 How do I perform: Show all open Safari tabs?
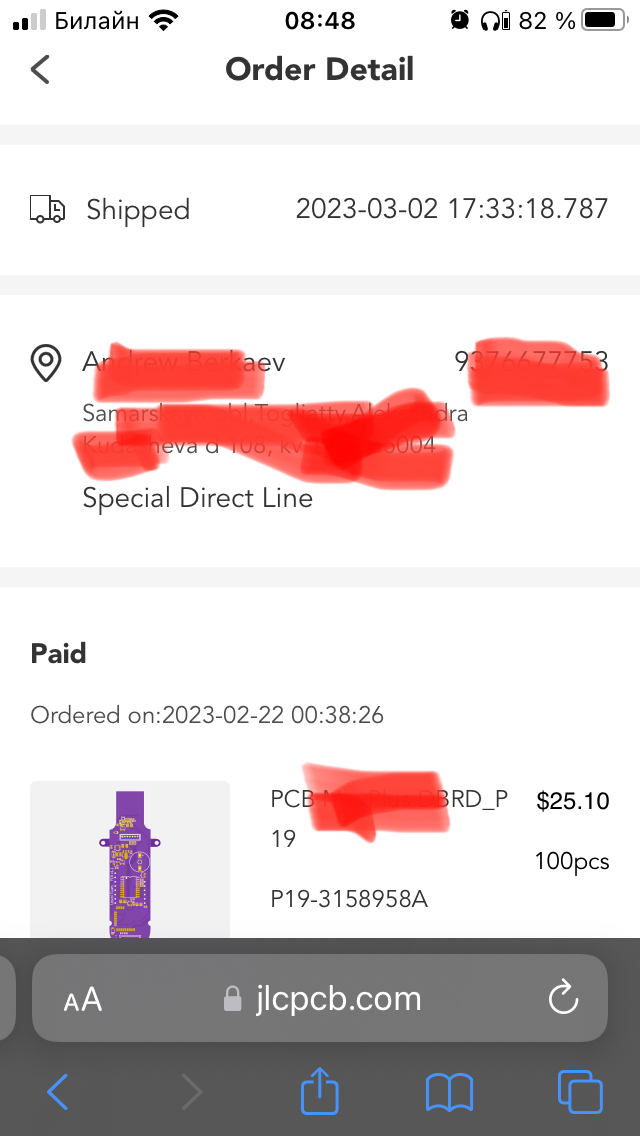[580, 1091]
